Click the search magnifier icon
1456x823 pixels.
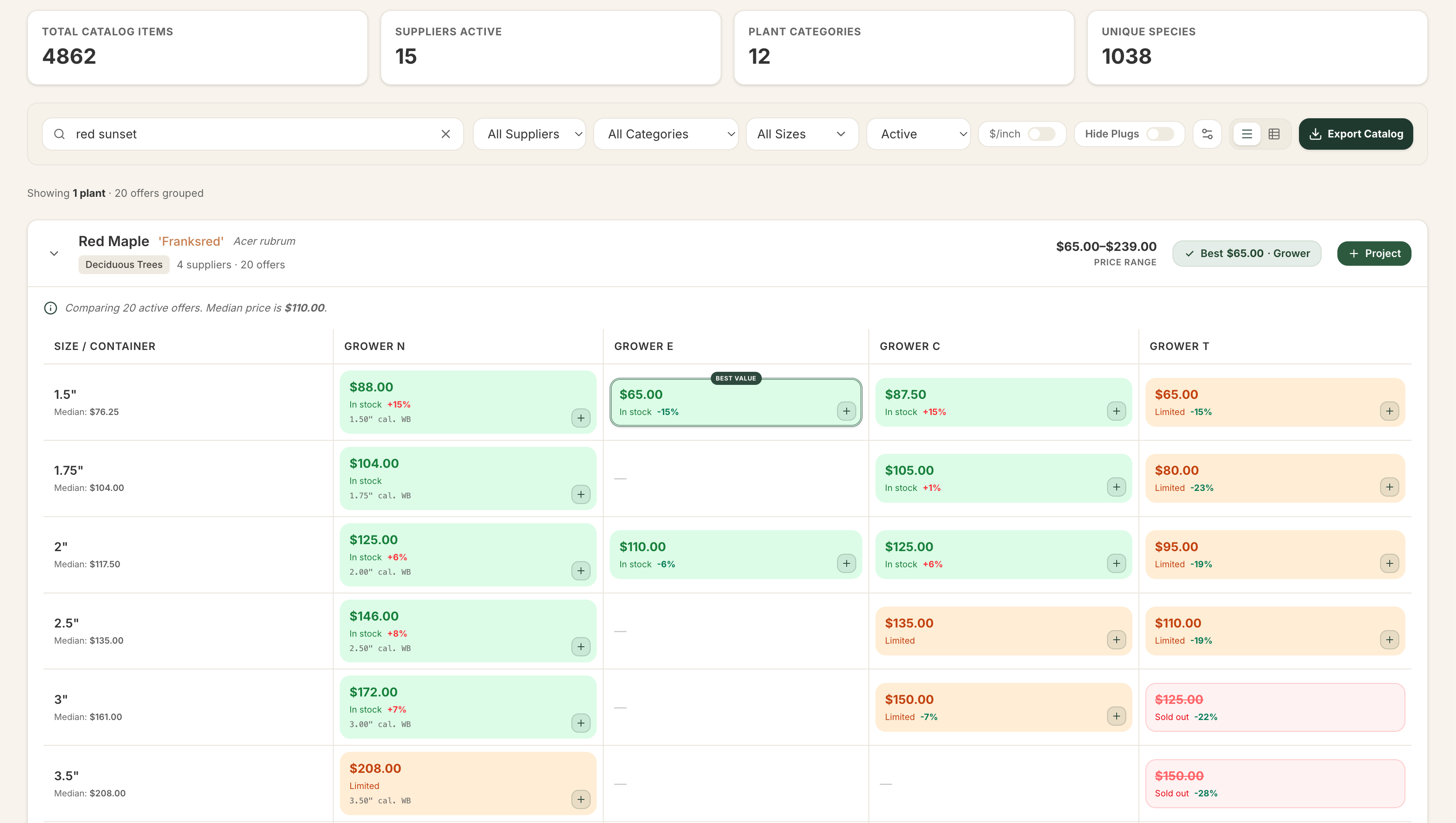coord(59,134)
